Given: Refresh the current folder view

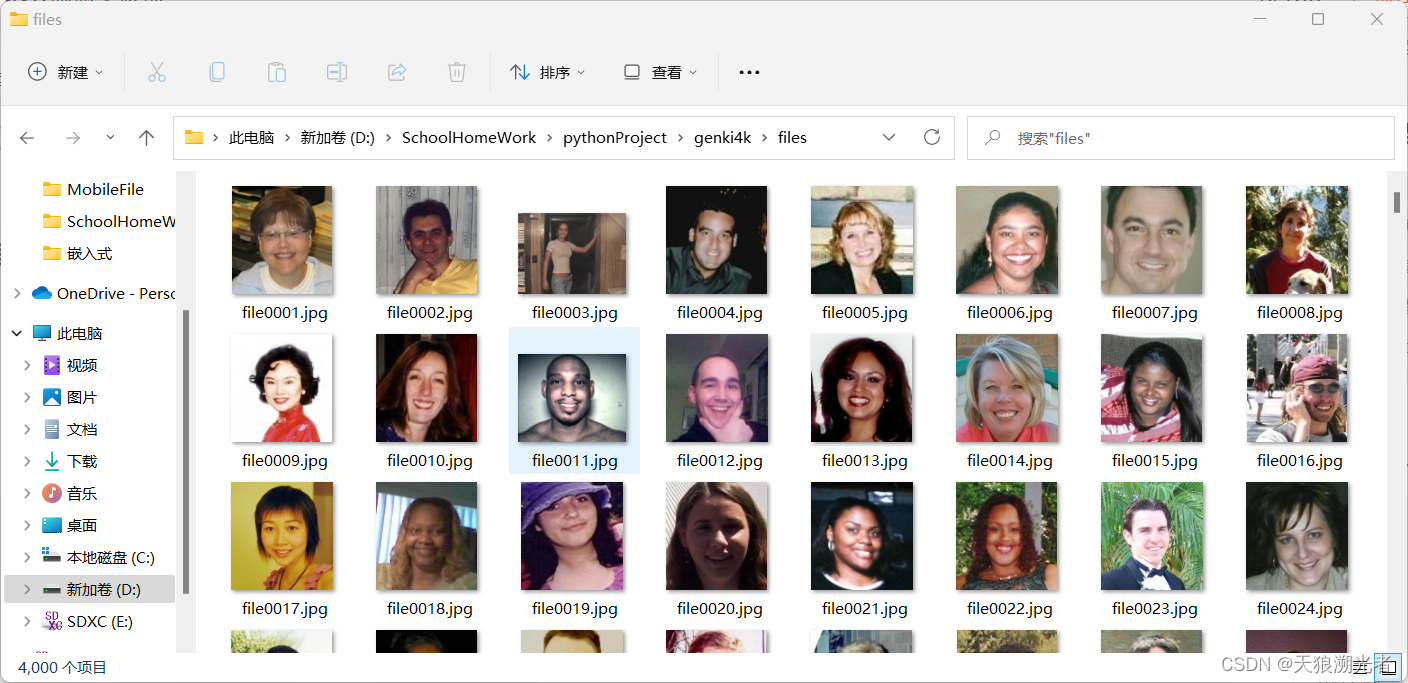Looking at the screenshot, I should 932,137.
